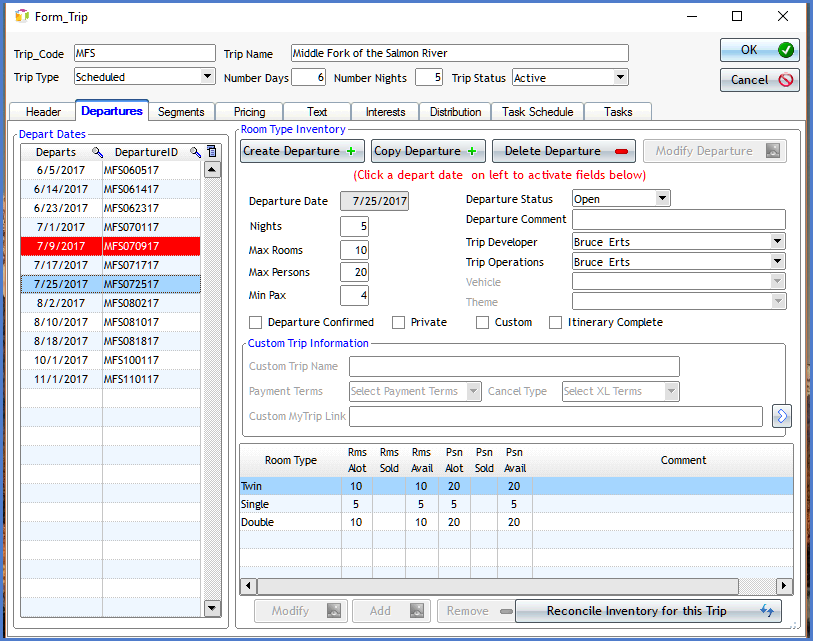Open the Task Schedule tab
The height and width of the screenshot is (641, 813).
(x=538, y=112)
